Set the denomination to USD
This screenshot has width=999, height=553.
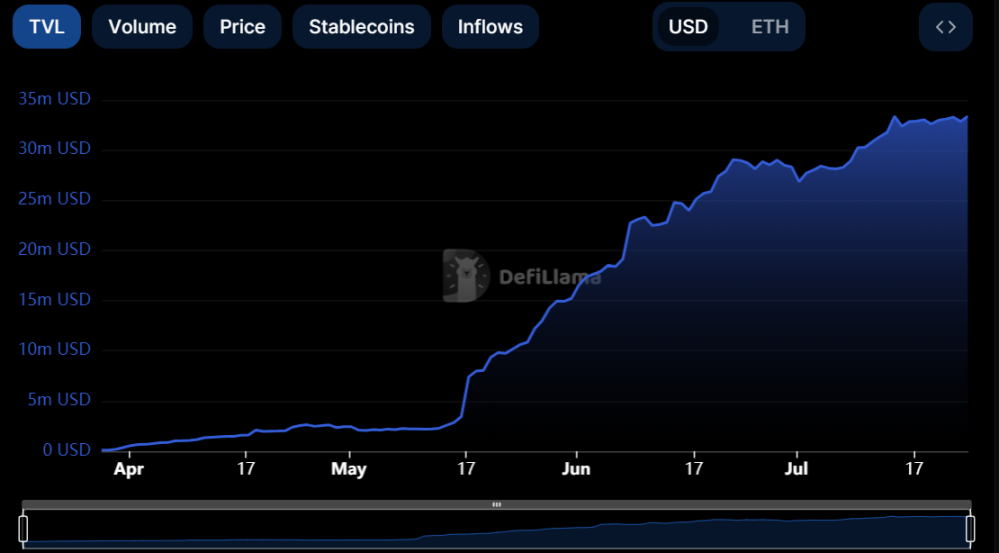[688, 27]
